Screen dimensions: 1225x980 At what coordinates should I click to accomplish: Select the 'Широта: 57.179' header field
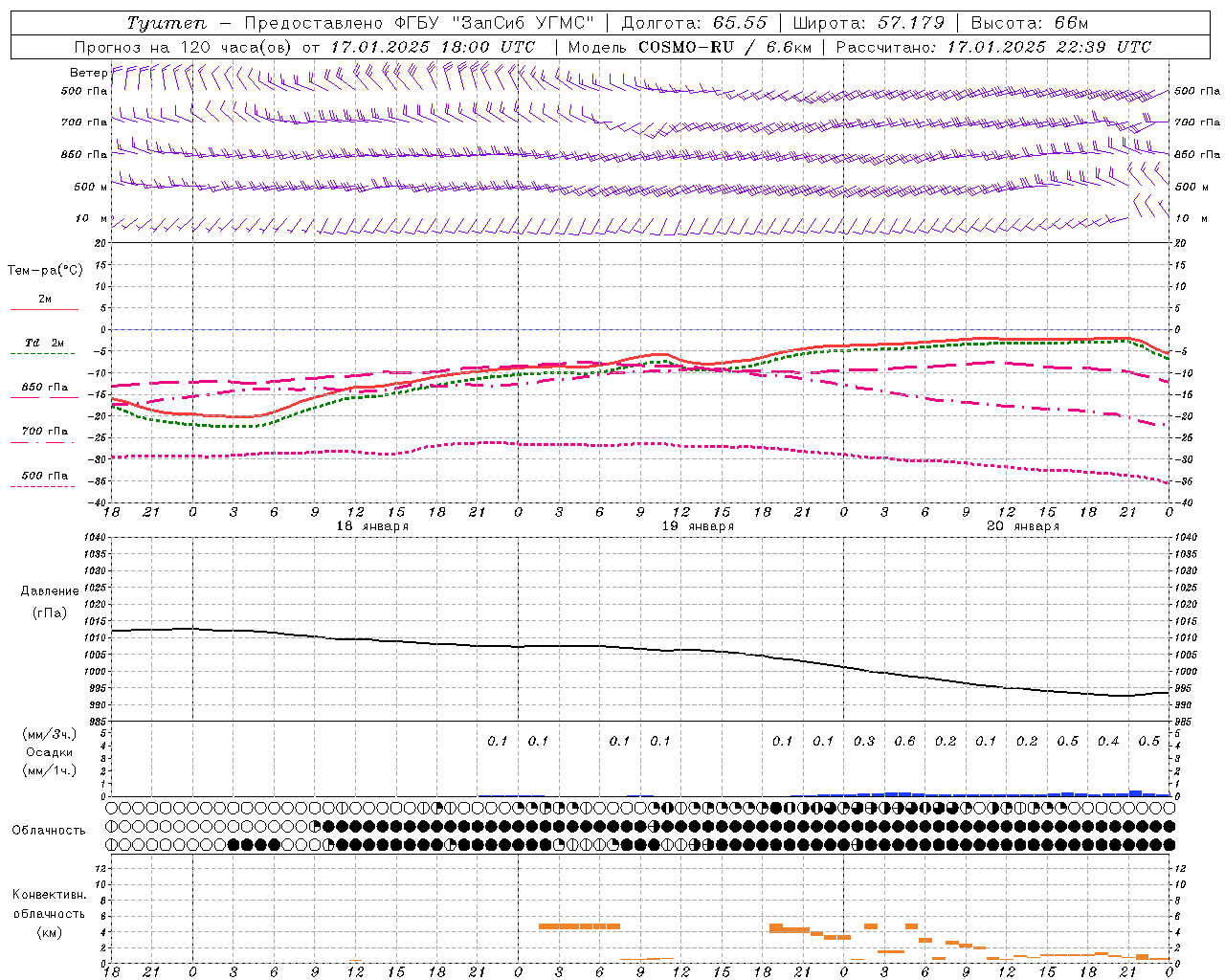coord(869,23)
